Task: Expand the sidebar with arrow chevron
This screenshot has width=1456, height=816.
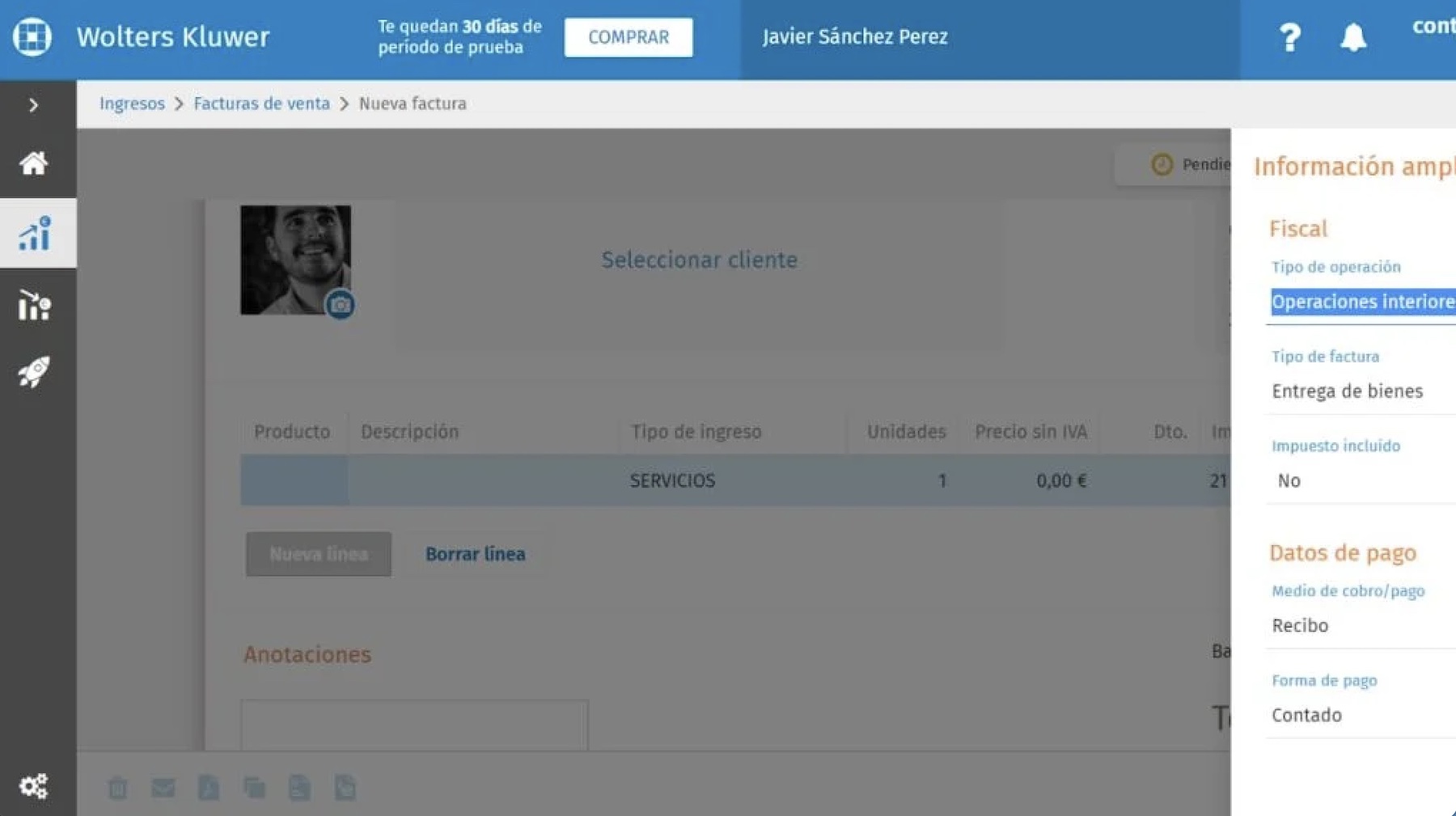Action: pos(33,105)
